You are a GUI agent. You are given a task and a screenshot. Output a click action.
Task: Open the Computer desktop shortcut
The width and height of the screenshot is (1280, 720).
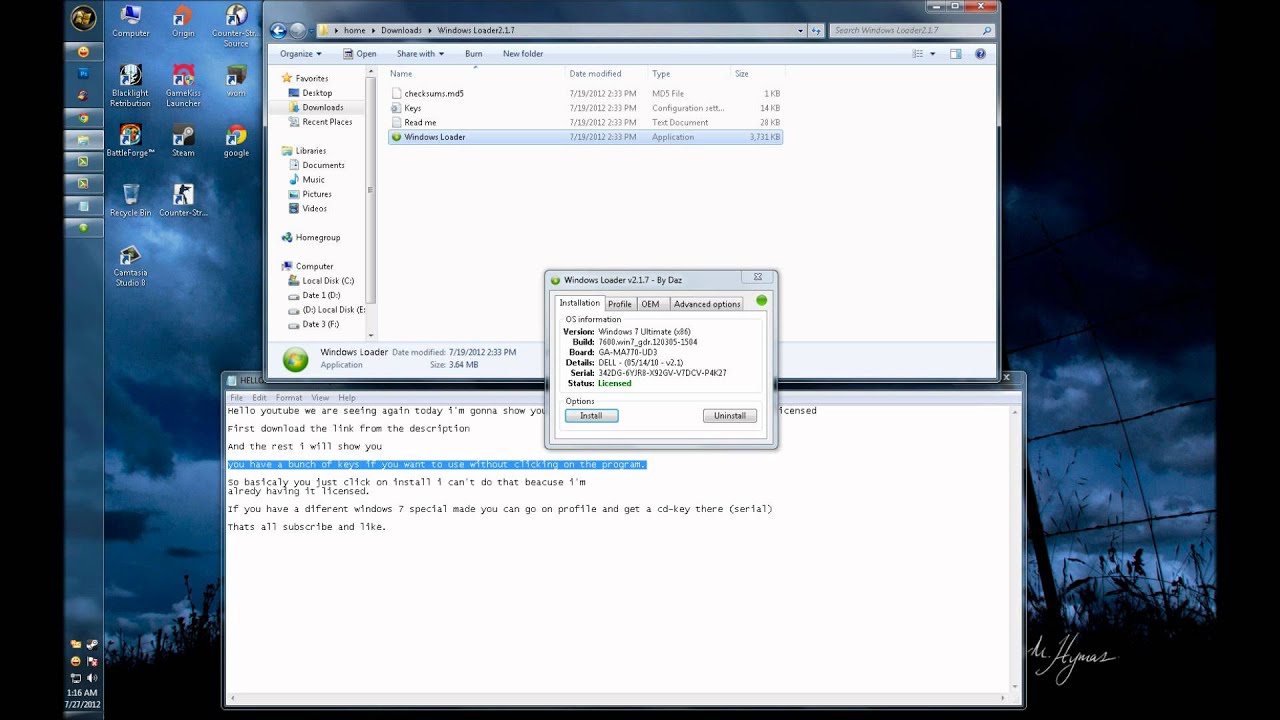130,22
